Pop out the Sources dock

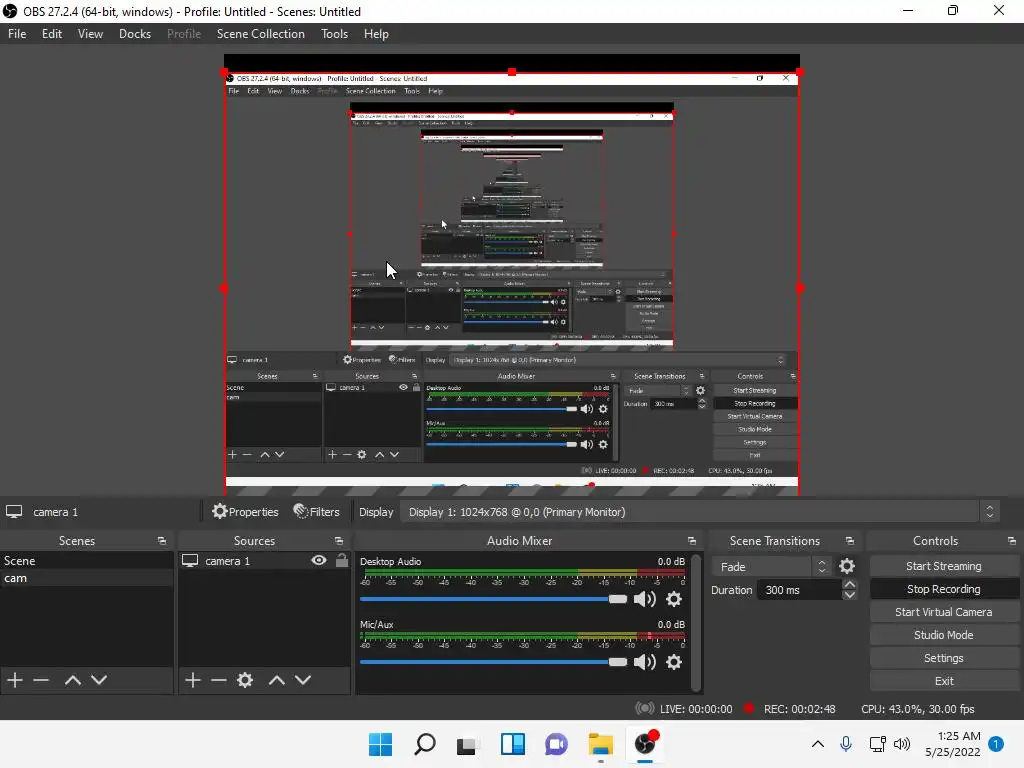pyautogui.click(x=338, y=541)
